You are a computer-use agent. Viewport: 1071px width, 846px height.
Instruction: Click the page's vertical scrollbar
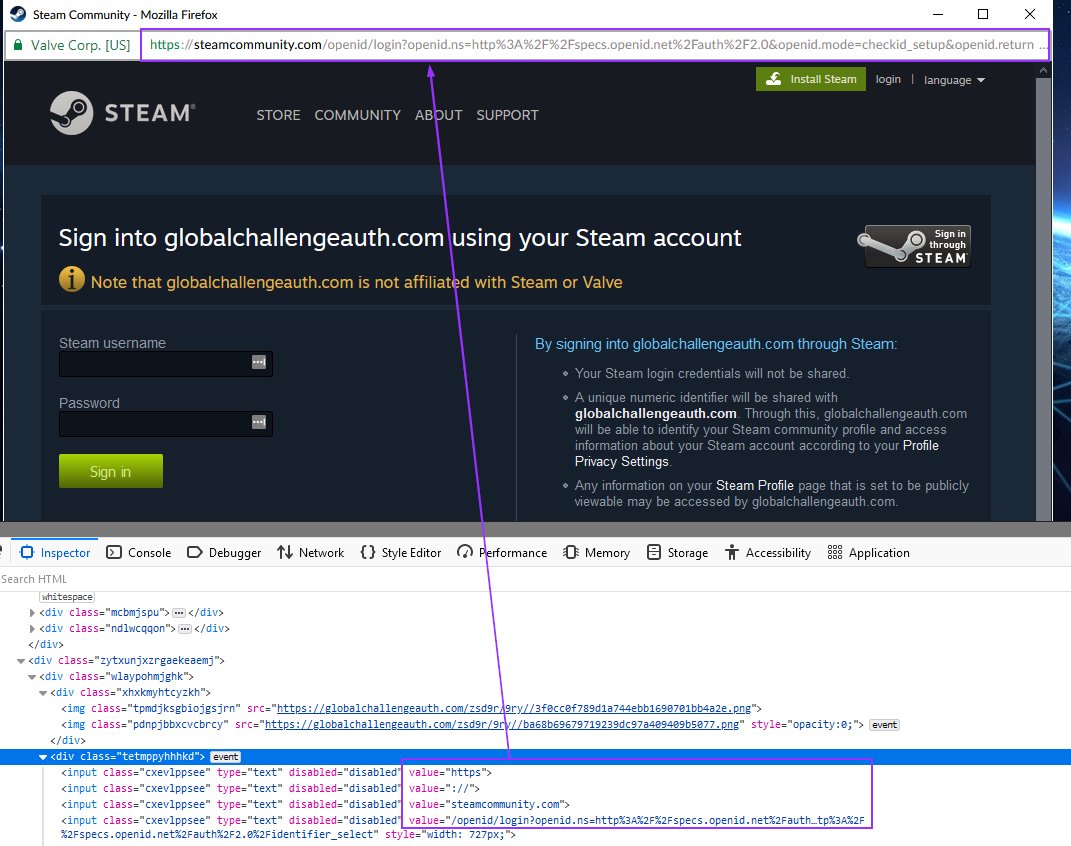pos(1043,294)
